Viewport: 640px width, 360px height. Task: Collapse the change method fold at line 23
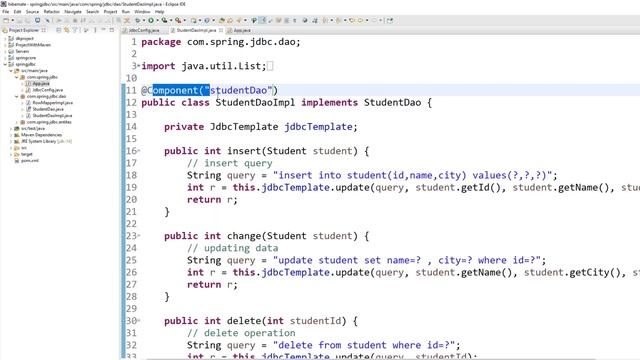tap(139, 236)
